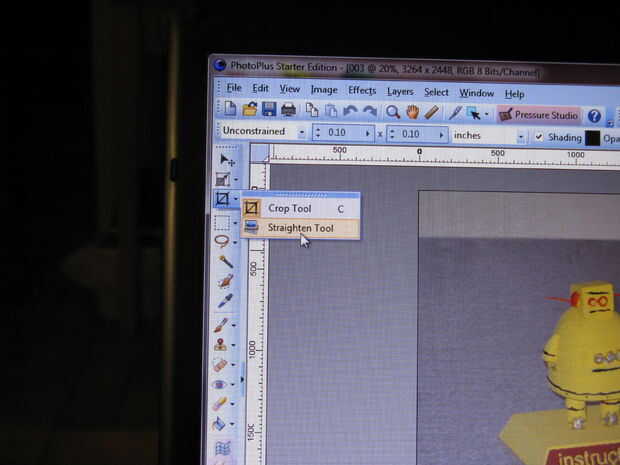
Task: Click the Undo arrow icon
Action: 350,111
